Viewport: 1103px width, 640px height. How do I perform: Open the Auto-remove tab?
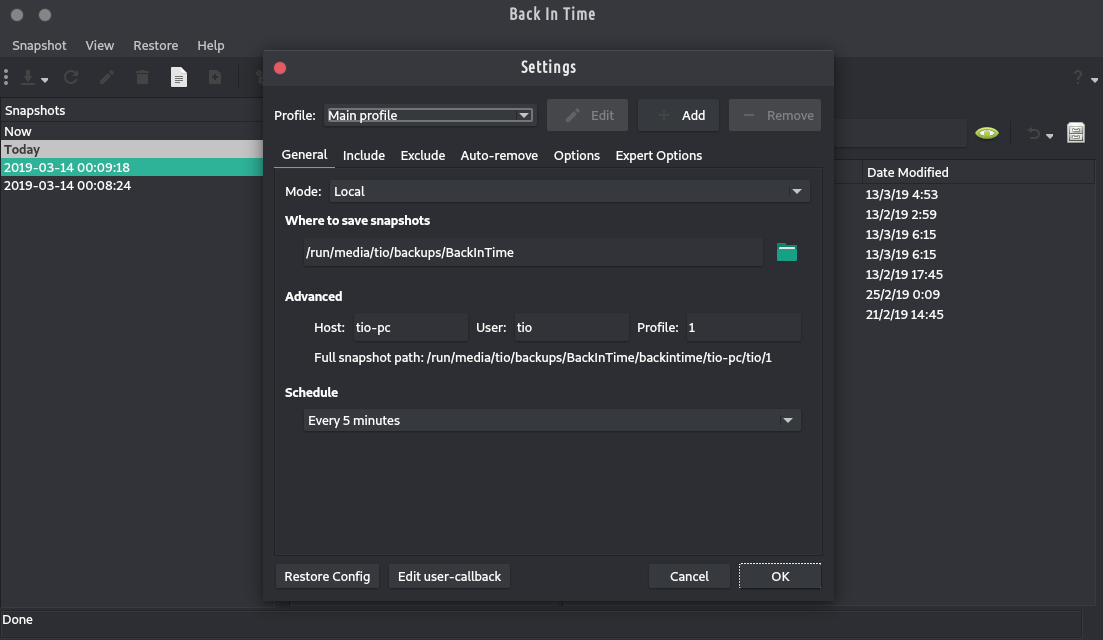(x=499, y=155)
